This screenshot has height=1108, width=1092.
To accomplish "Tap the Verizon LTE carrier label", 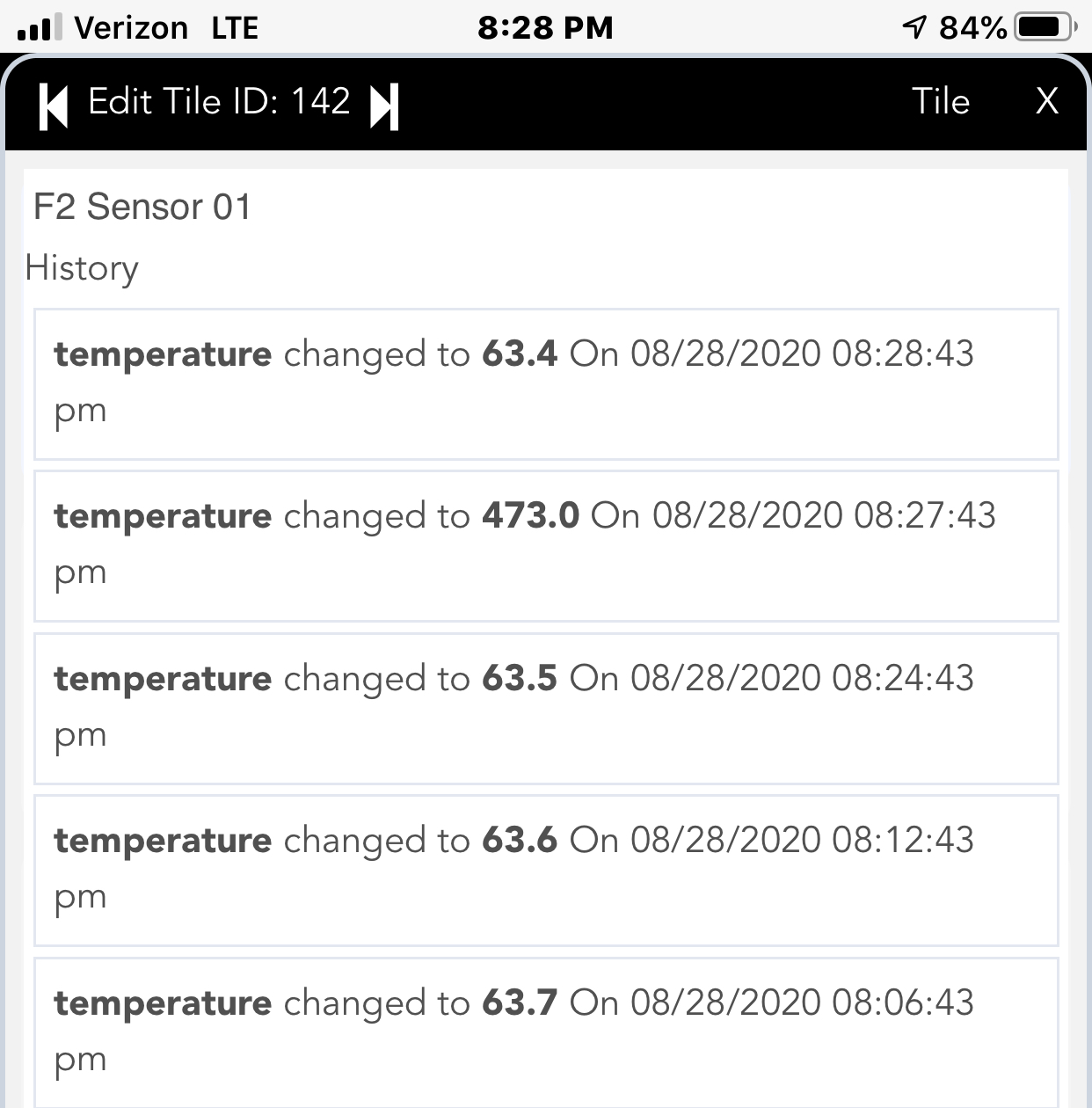I will [166, 28].
